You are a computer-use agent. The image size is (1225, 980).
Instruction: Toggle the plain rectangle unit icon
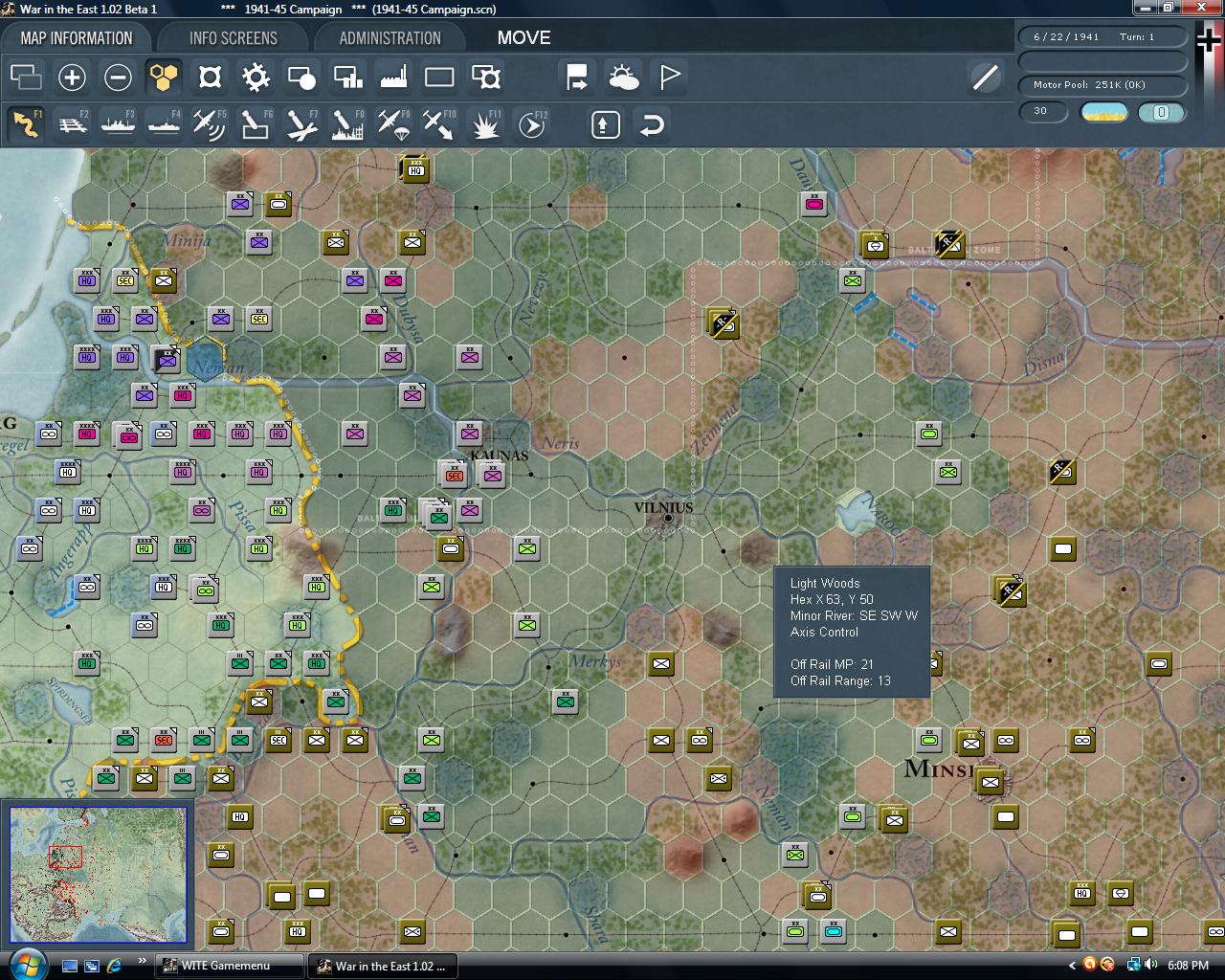pos(439,77)
